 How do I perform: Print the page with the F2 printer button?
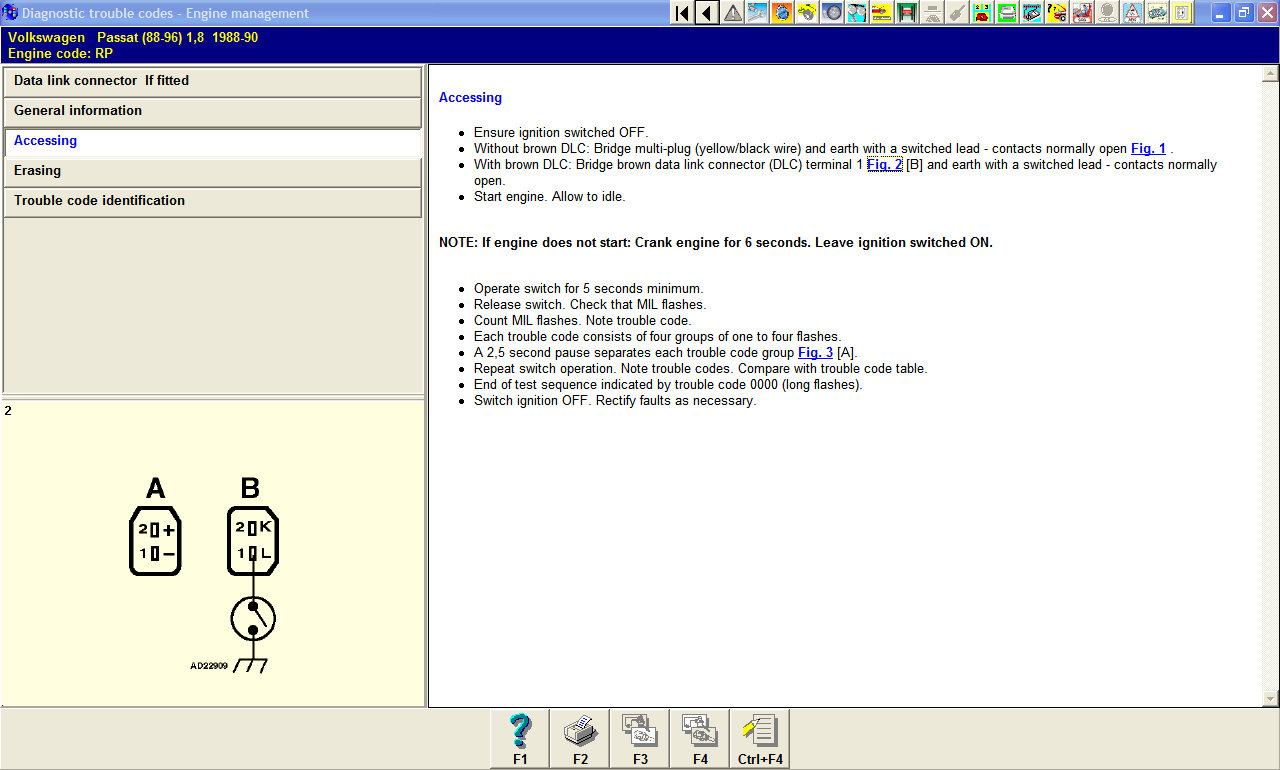pyautogui.click(x=580, y=739)
